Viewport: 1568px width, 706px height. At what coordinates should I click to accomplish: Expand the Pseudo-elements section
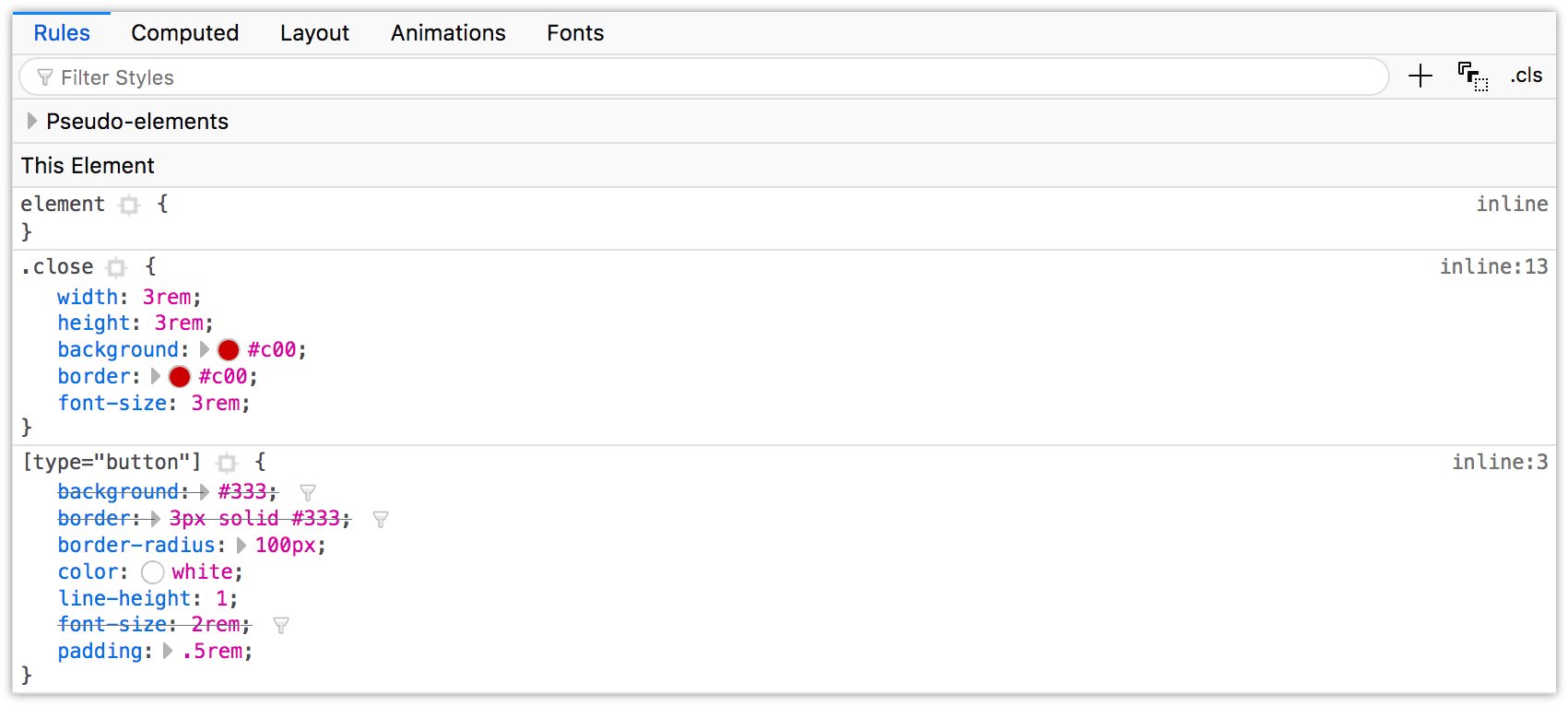(x=32, y=122)
